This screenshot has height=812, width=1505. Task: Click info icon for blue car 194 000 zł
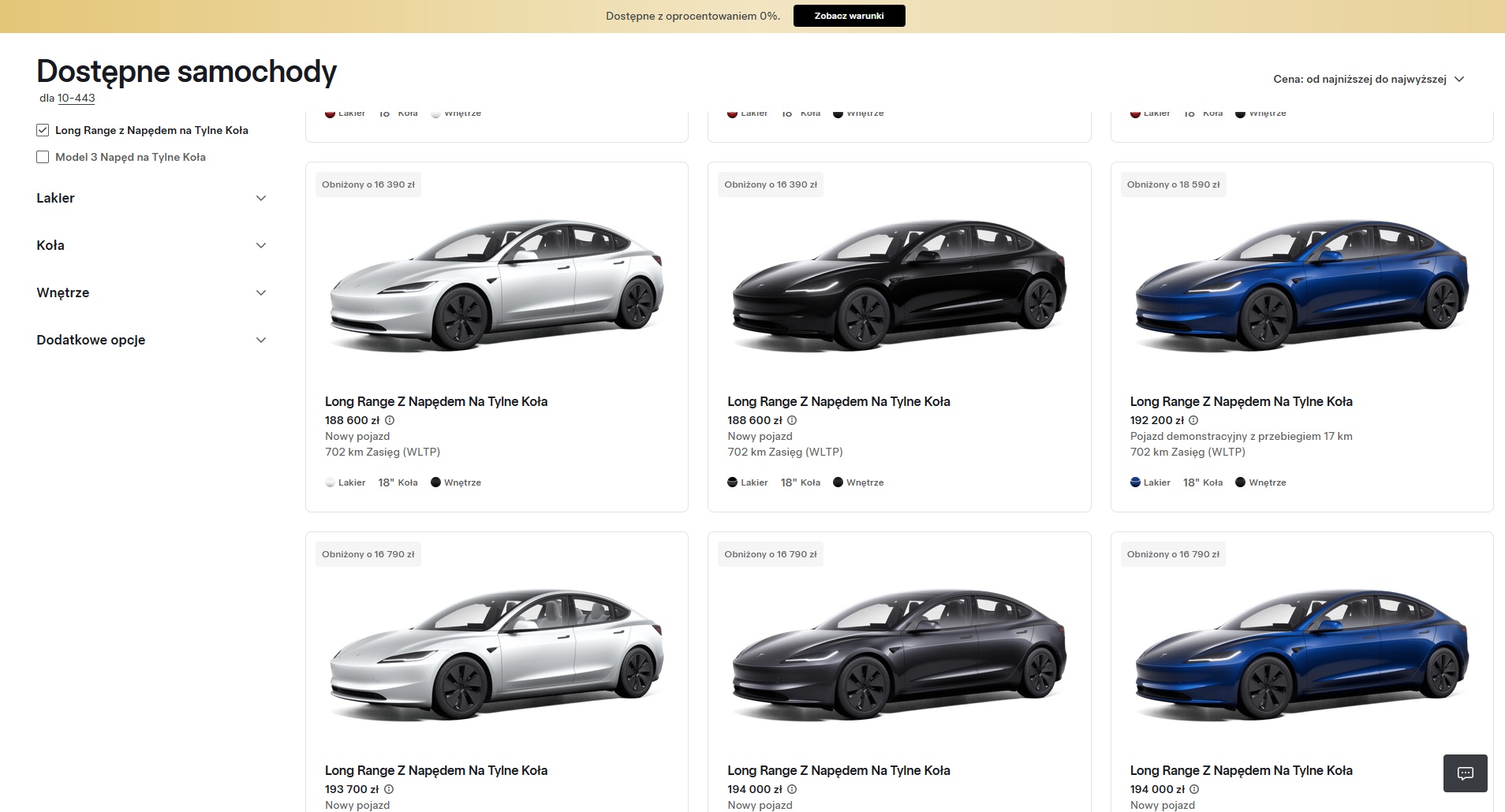1194,789
